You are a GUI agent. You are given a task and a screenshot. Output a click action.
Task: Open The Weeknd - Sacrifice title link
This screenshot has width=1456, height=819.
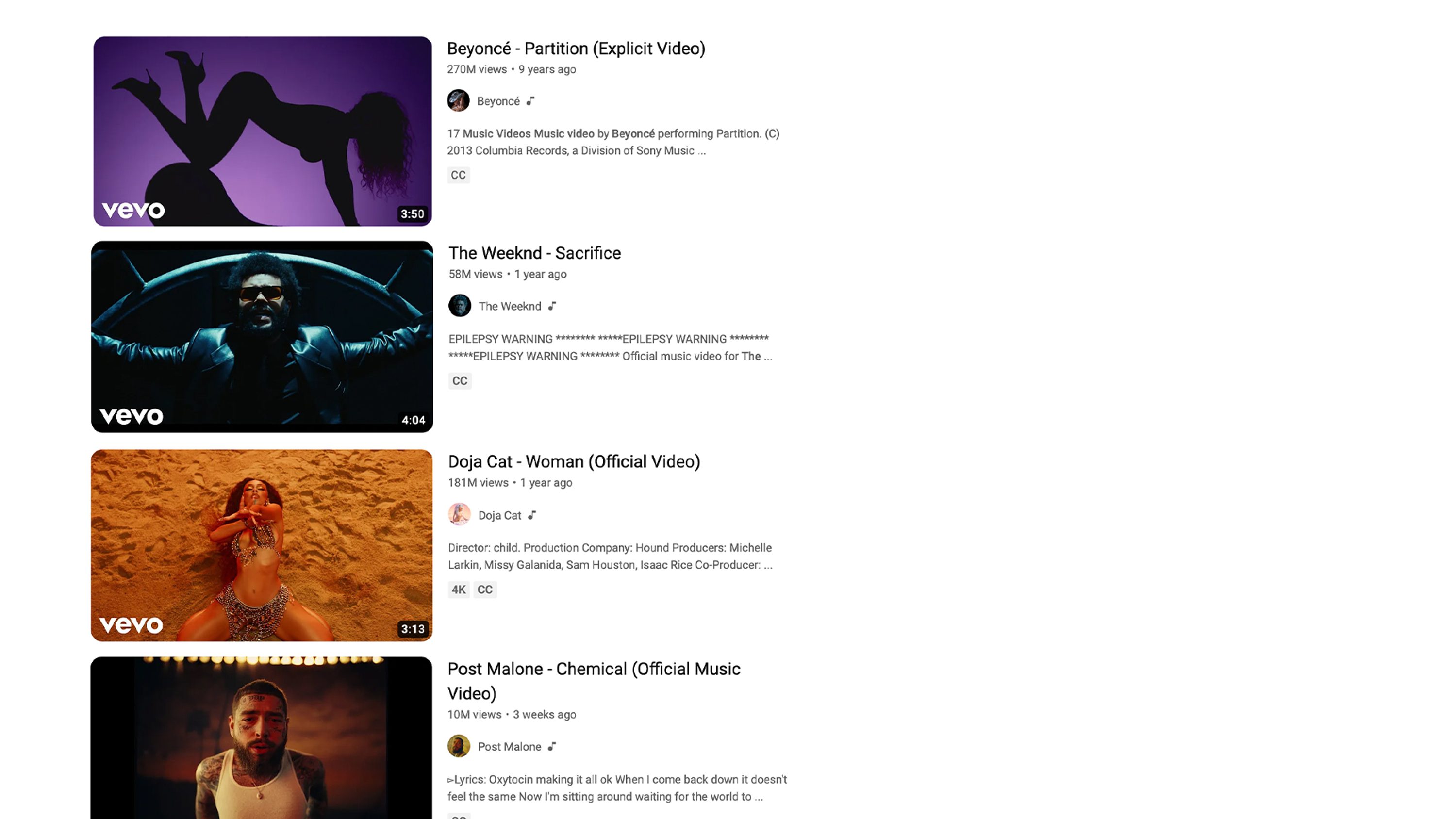pos(535,253)
